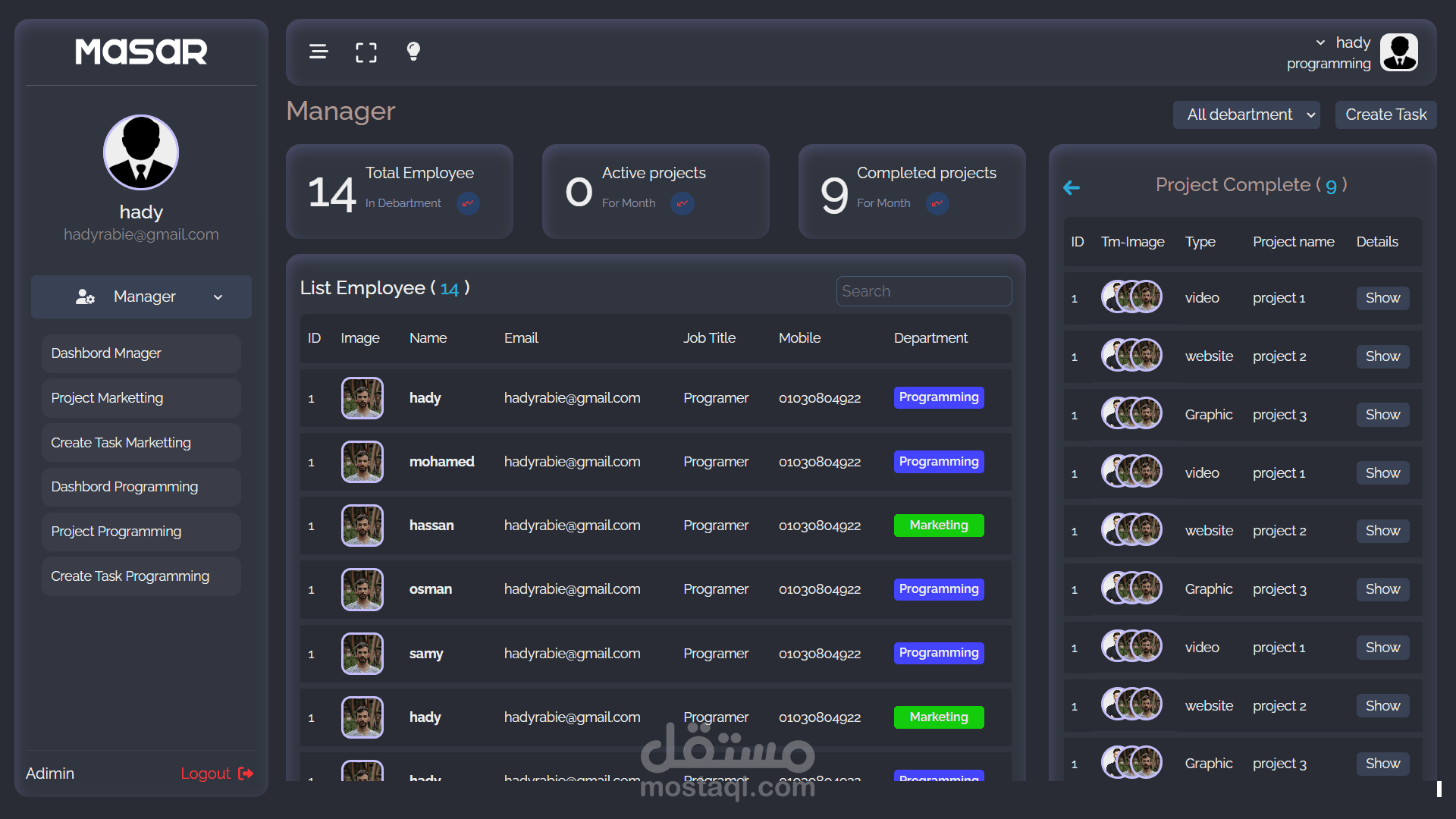This screenshot has height=819, width=1456.
Task: Open the All debartment dropdown
Action: pyautogui.click(x=1246, y=115)
